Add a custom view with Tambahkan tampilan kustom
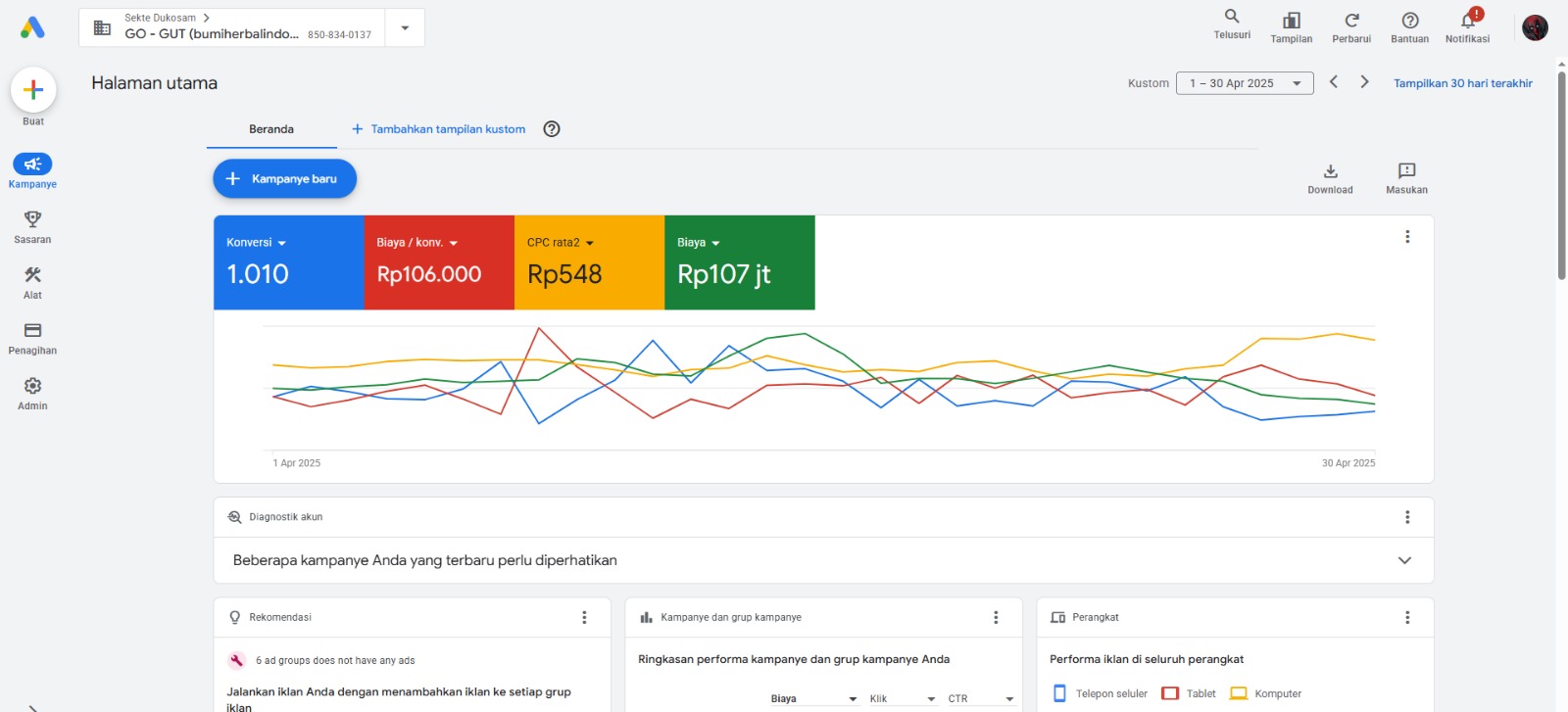The height and width of the screenshot is (712, 1568). 438,129
